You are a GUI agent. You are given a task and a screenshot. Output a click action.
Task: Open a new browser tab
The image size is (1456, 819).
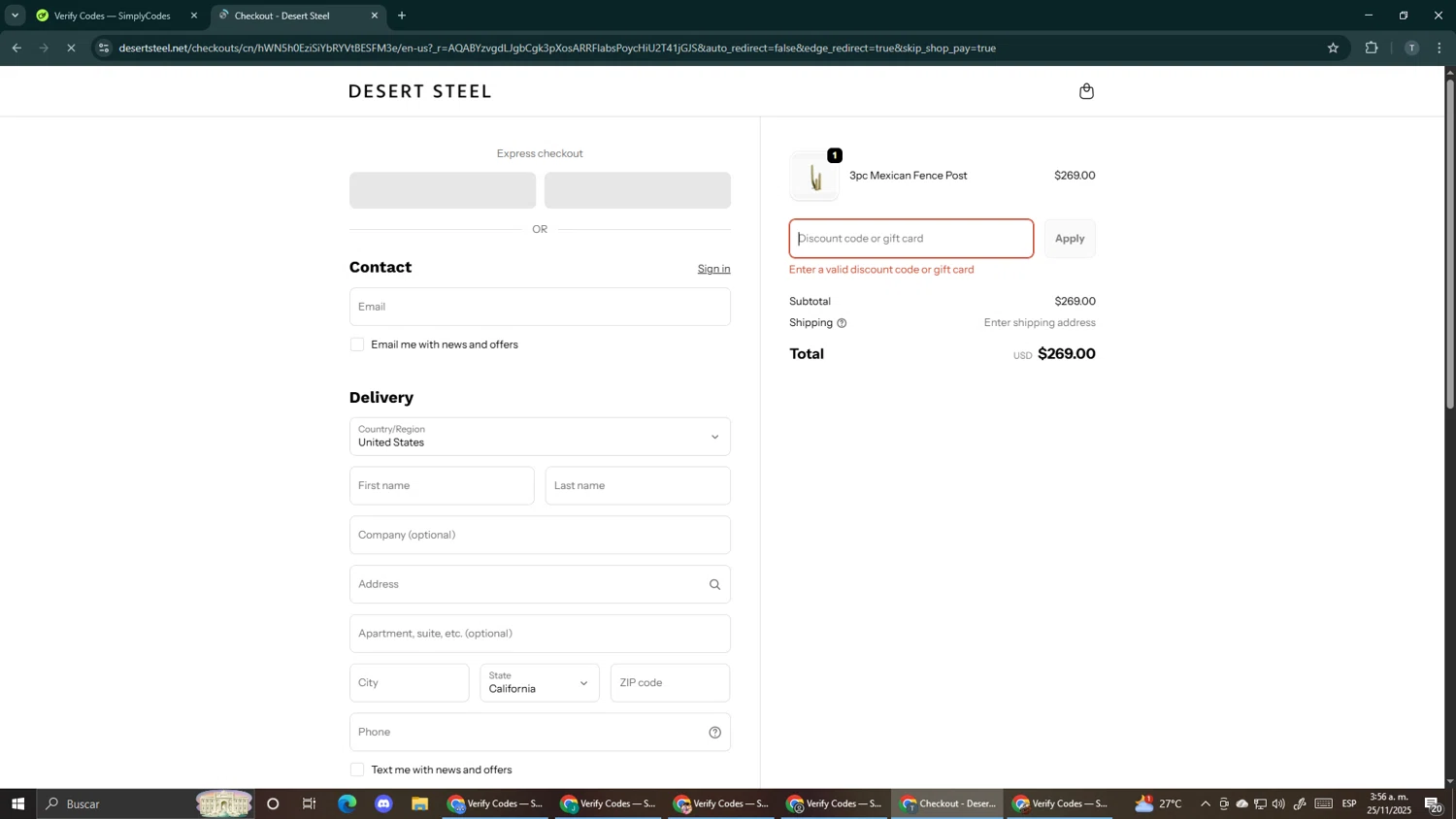[x=402, y=16]
